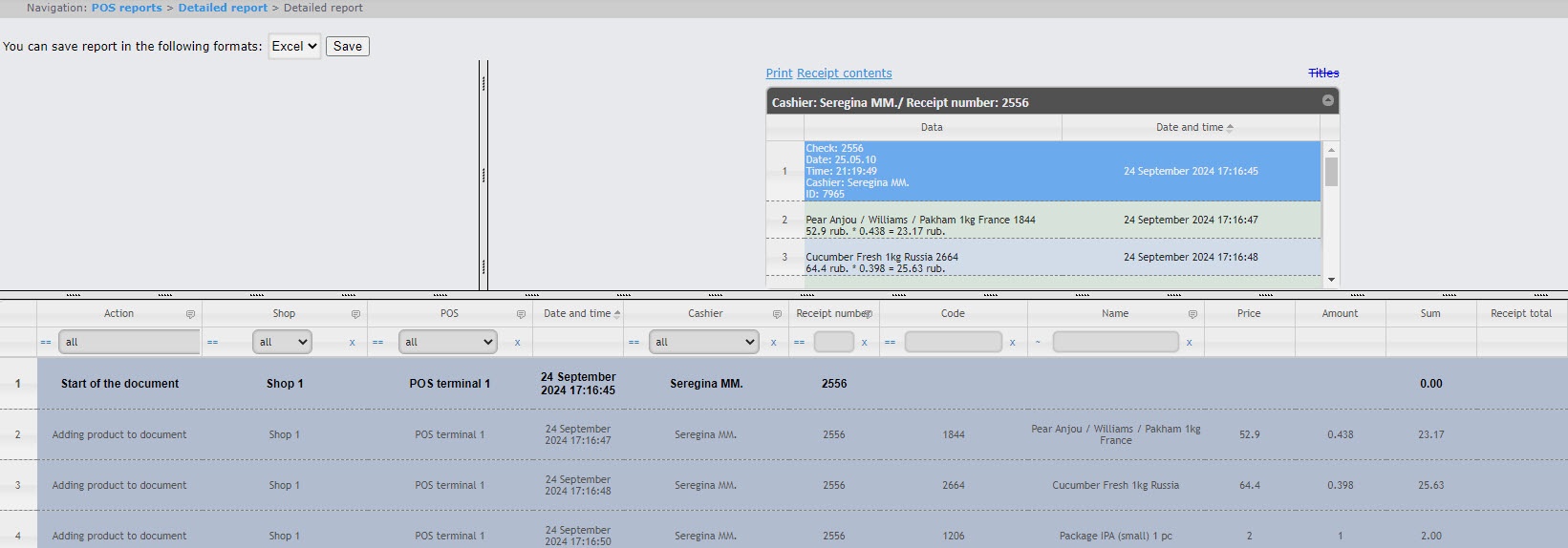Open the Shop filter dropdown
This screenshot has height=548, width=1568.
(x=282, y=342)
